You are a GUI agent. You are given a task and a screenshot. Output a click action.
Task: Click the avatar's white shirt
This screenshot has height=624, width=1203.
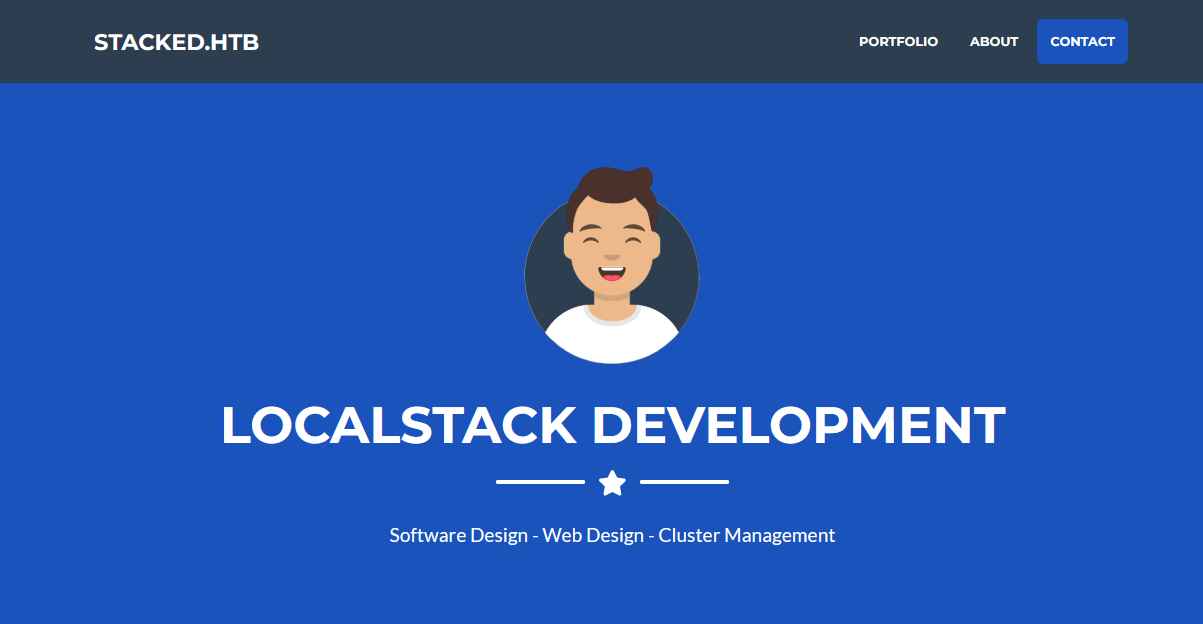pyautogui.click(x=612, y=338)
